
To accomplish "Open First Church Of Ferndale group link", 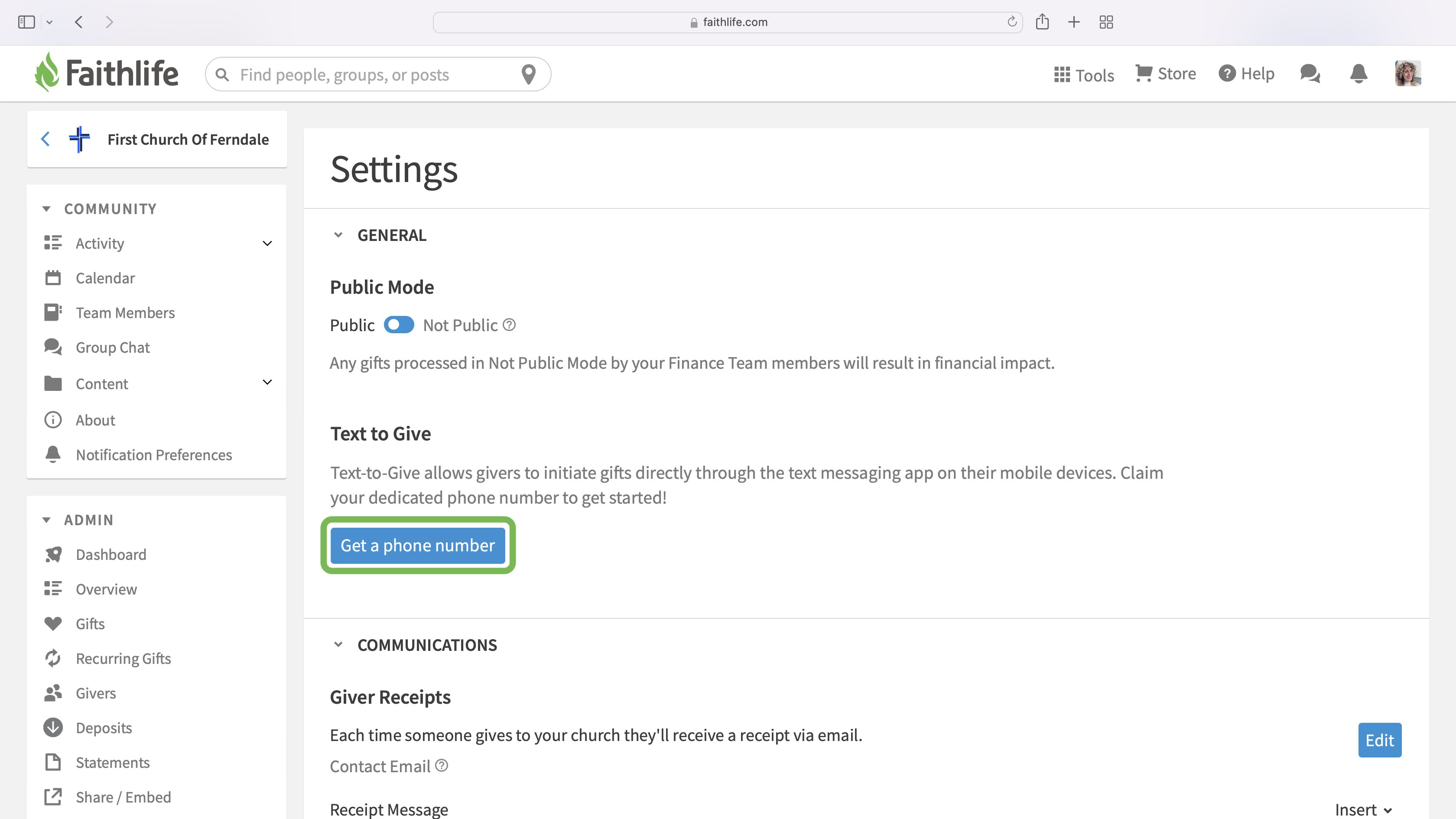I will [188, 139].
